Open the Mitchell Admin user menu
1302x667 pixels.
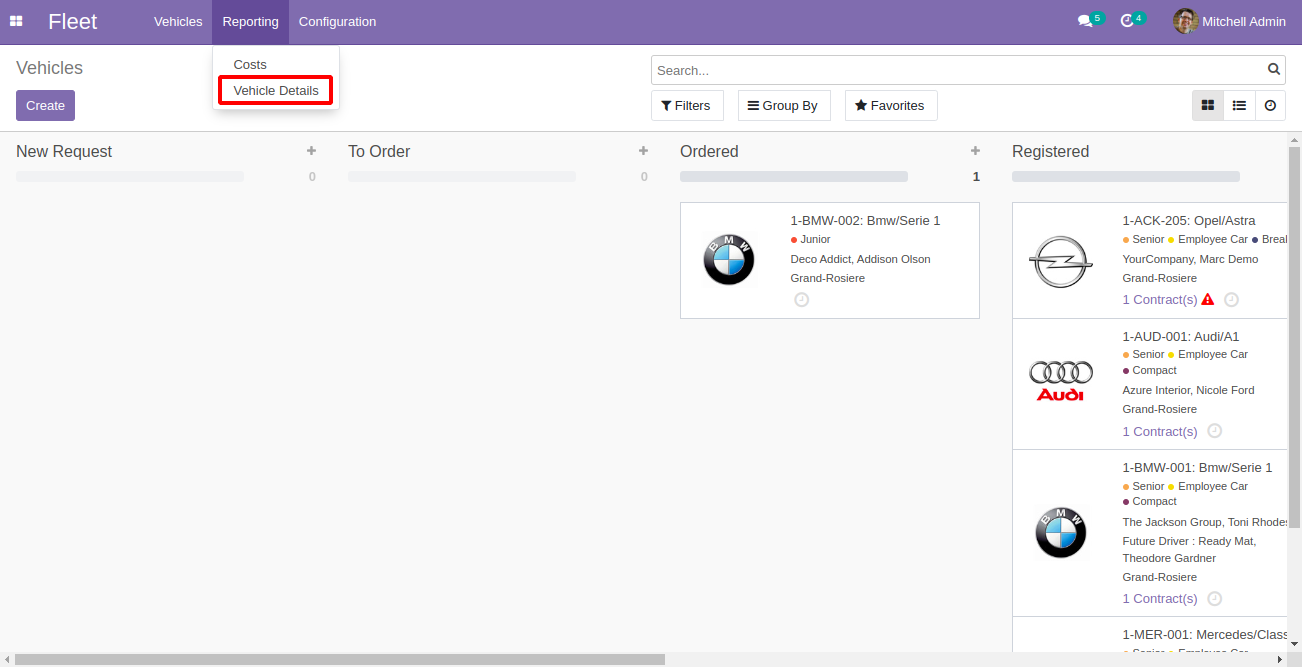[x=1229, y=21]
